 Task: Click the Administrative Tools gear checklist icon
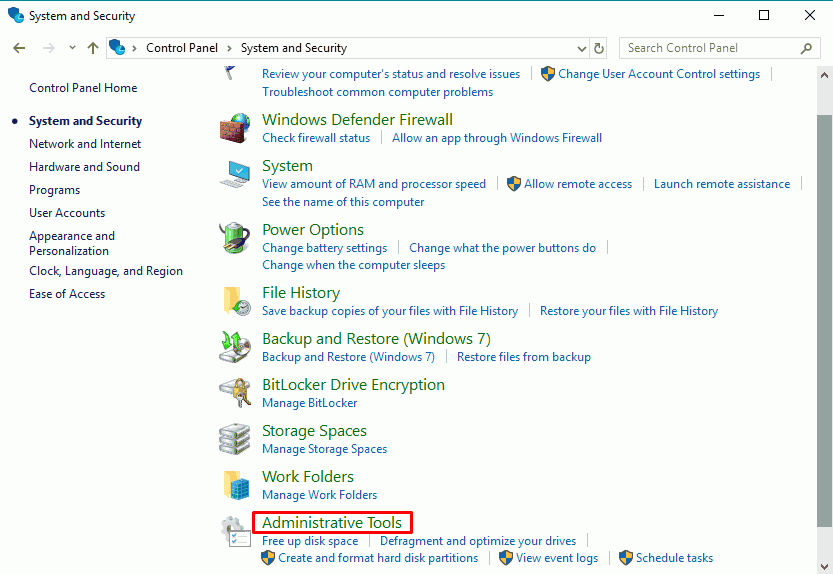tap(235, 531)
